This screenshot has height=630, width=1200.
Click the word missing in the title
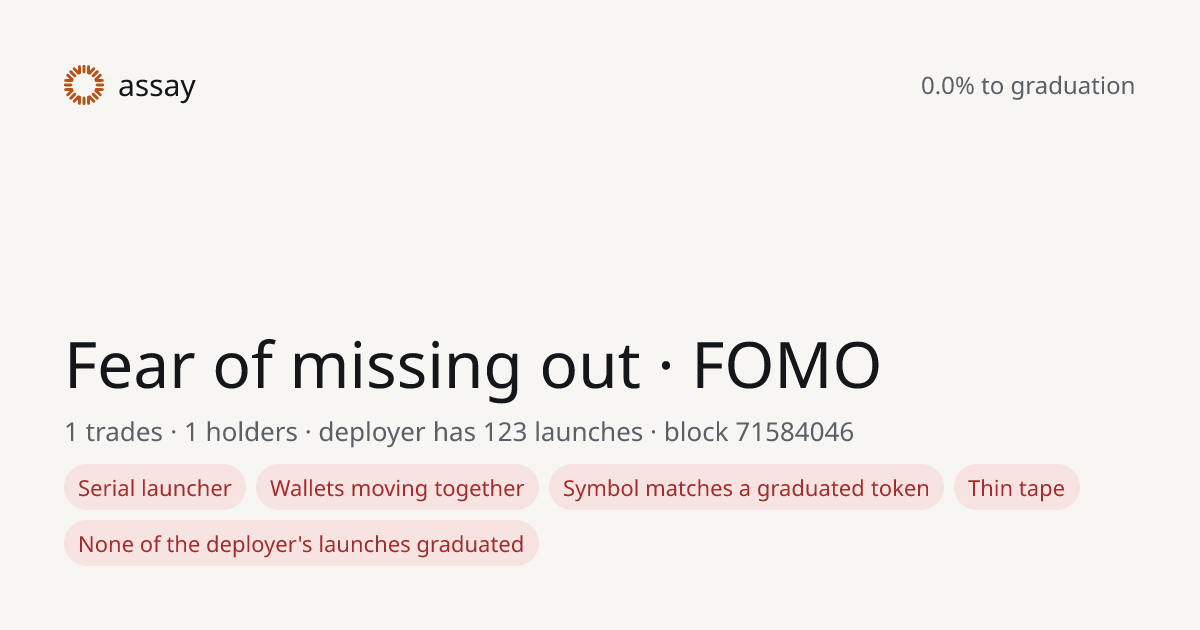pos(406,368)
